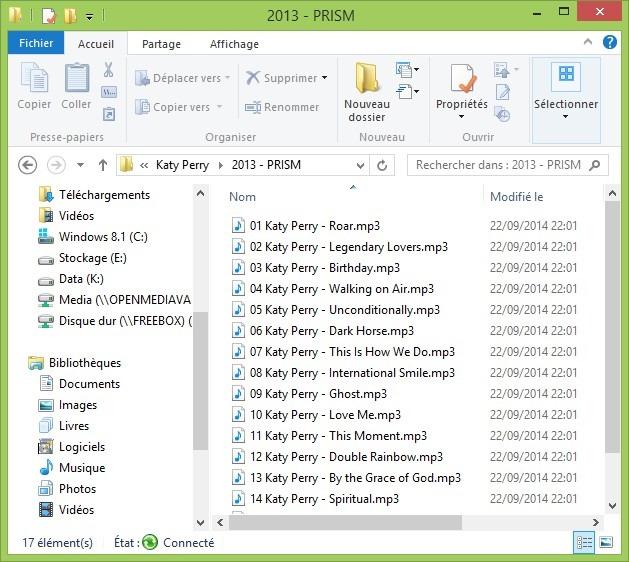Go back with the left arrow button
Image resolution: width=629 pixels, height=562 pixels.
[28, 165]
